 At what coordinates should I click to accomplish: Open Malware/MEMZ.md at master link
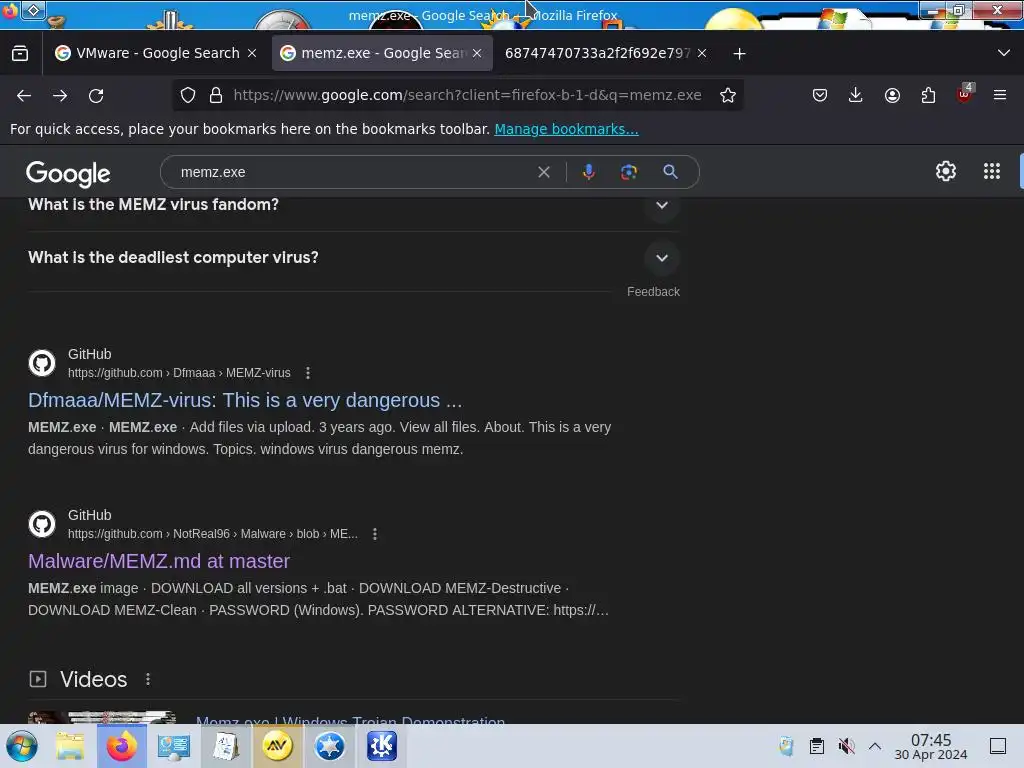point(159,561)
